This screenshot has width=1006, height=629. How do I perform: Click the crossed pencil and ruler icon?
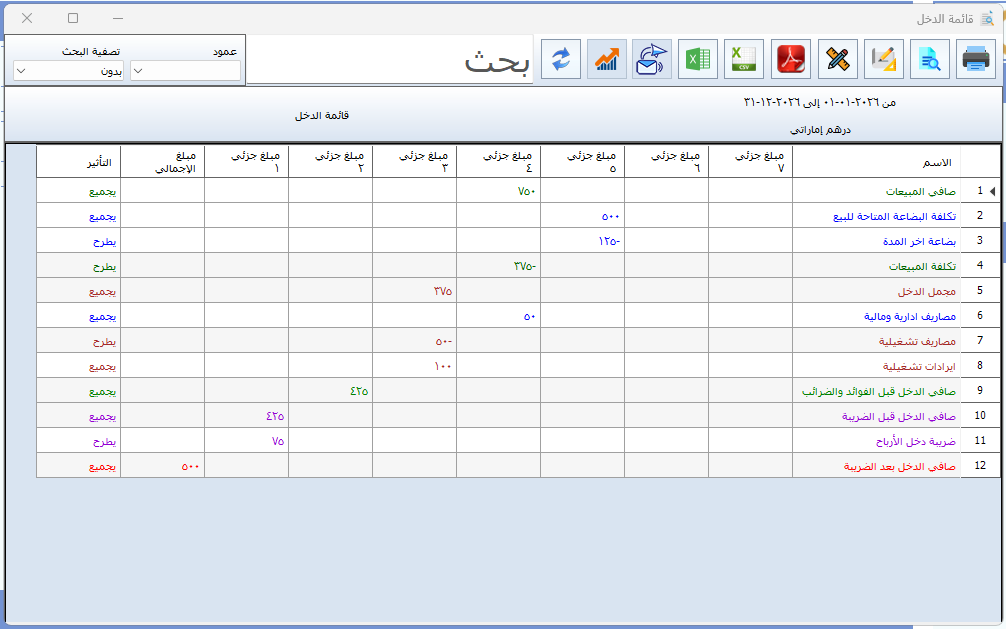tap(837, 60)
